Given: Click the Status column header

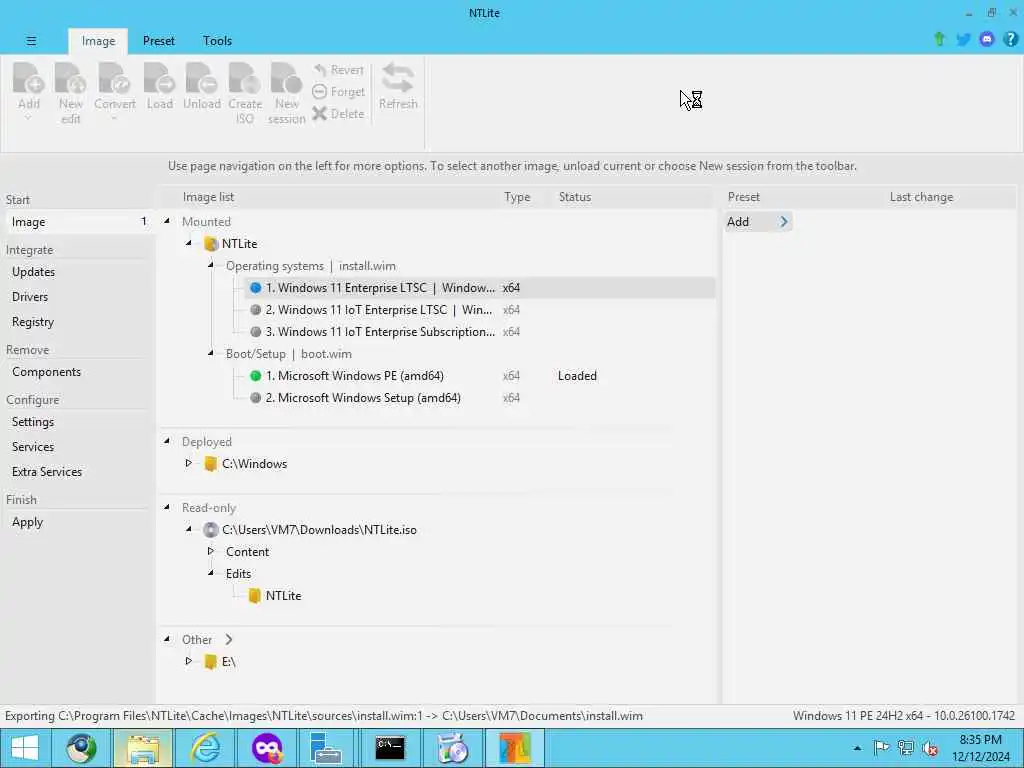Looking at the screenshot, I should pyautogui.click(x=575, y=197).
